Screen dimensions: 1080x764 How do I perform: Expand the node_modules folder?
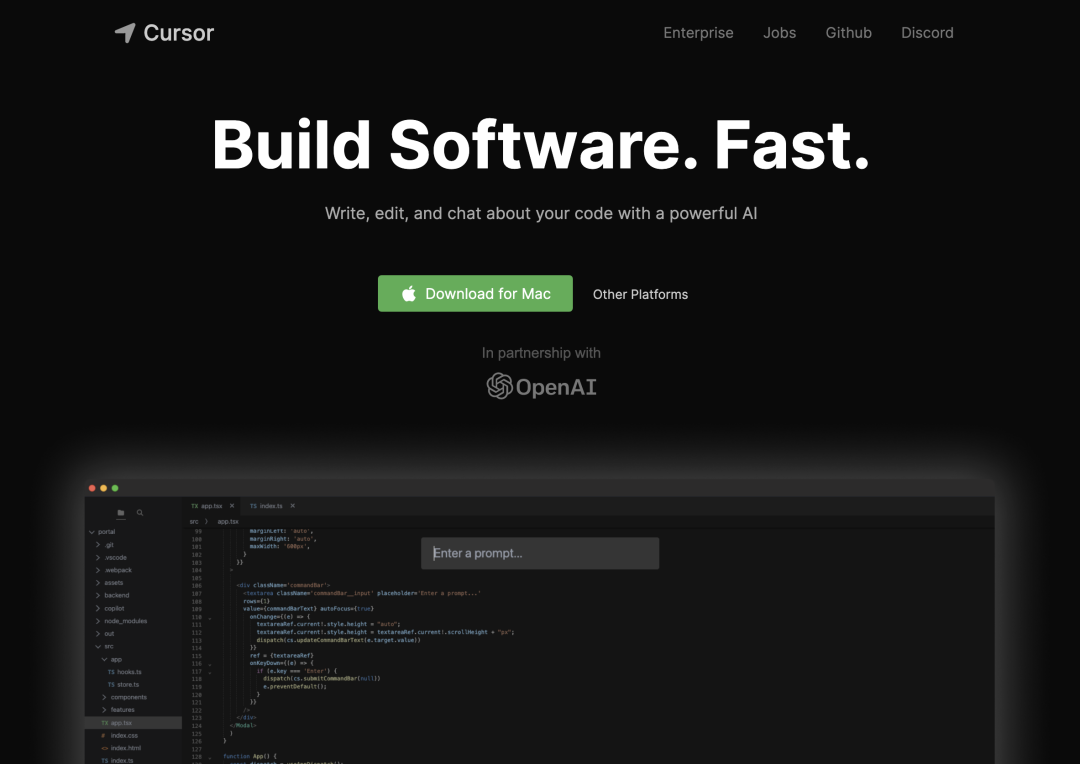tap(98, 621)
